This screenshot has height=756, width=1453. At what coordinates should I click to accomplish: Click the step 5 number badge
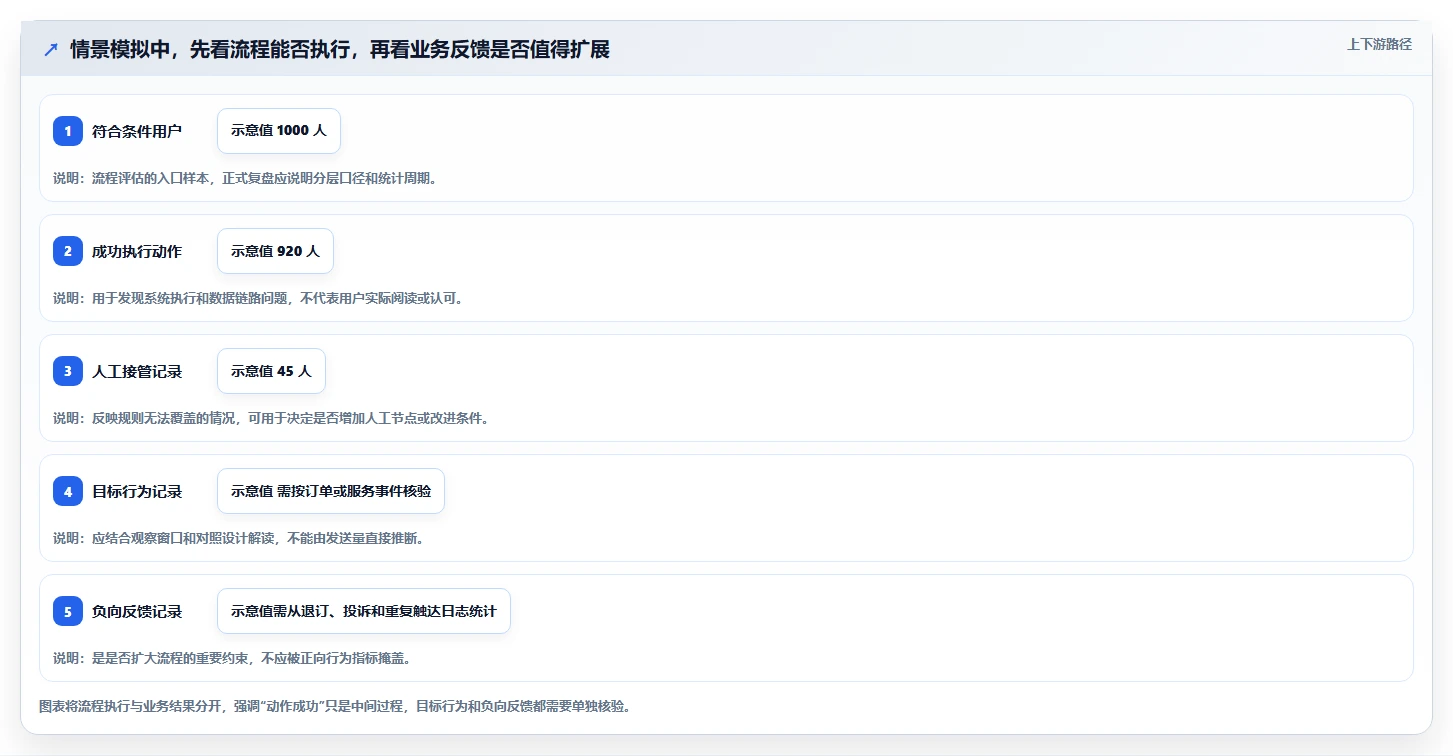(x=68, y=611)
